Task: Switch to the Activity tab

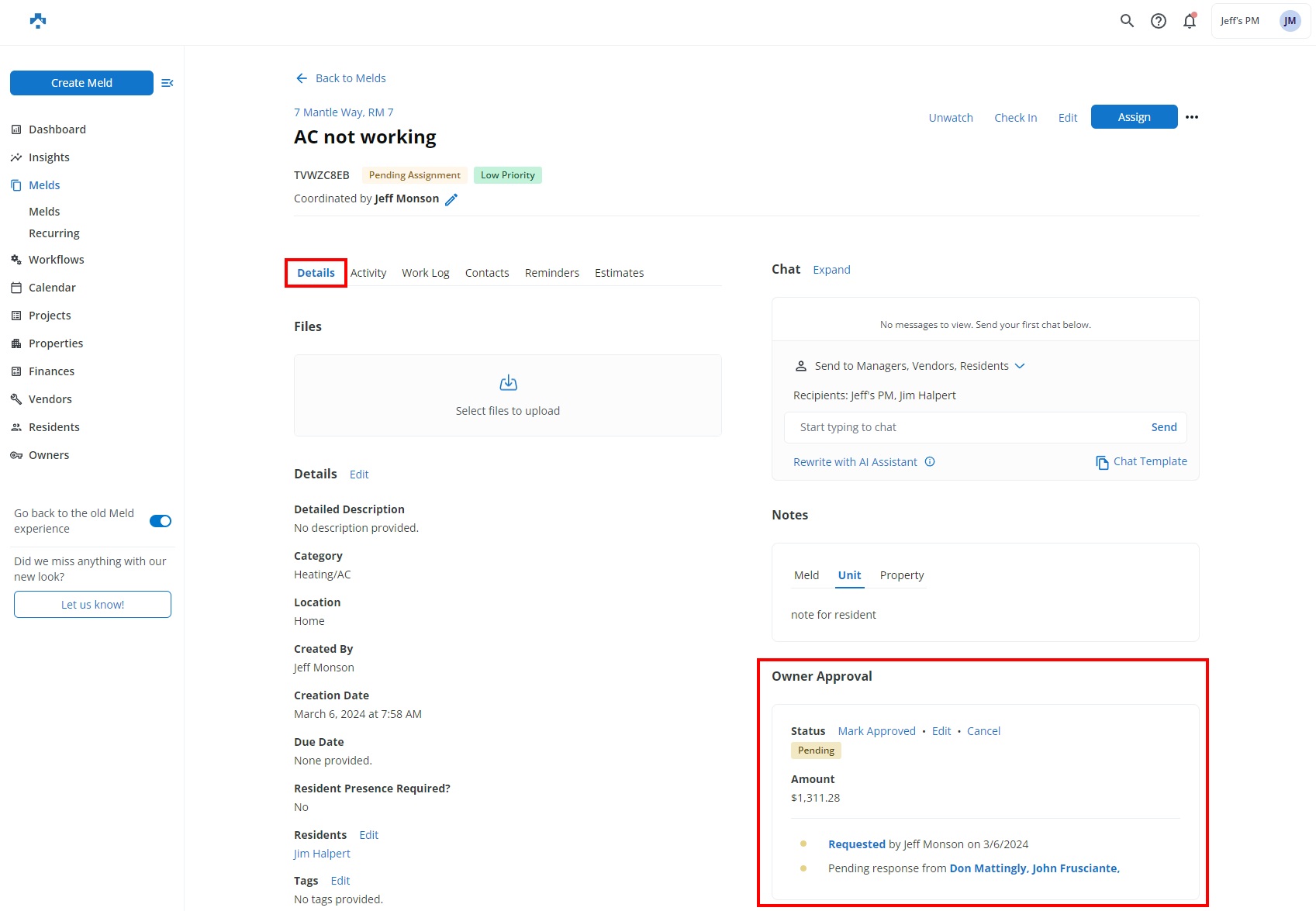Action: (368, 273)
